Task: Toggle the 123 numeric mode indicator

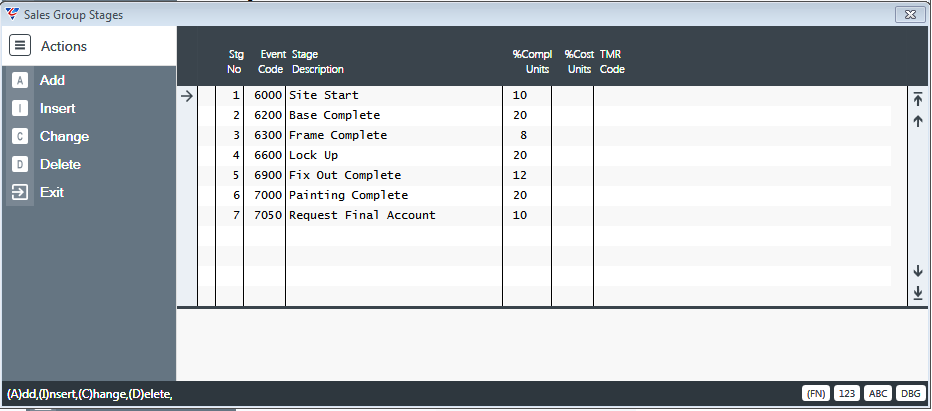Action: tap(846, 393)
